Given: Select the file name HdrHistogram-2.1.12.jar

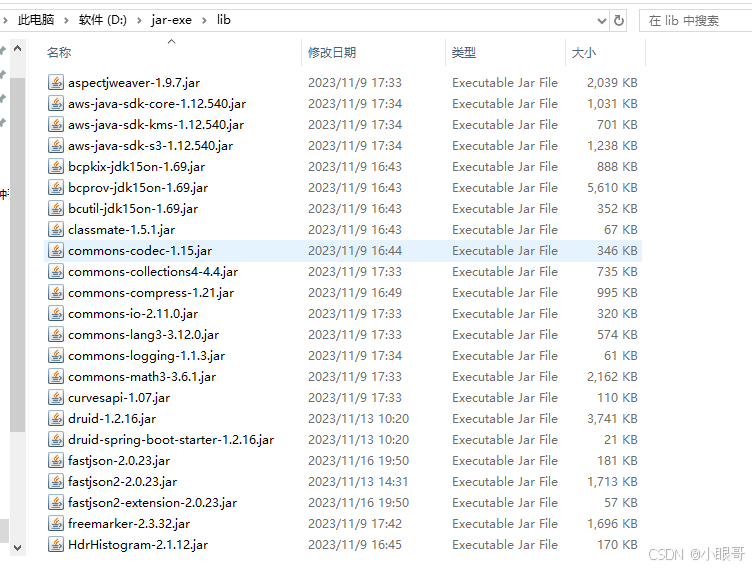Looking at the screenshot, I should (x=138, y=544).
